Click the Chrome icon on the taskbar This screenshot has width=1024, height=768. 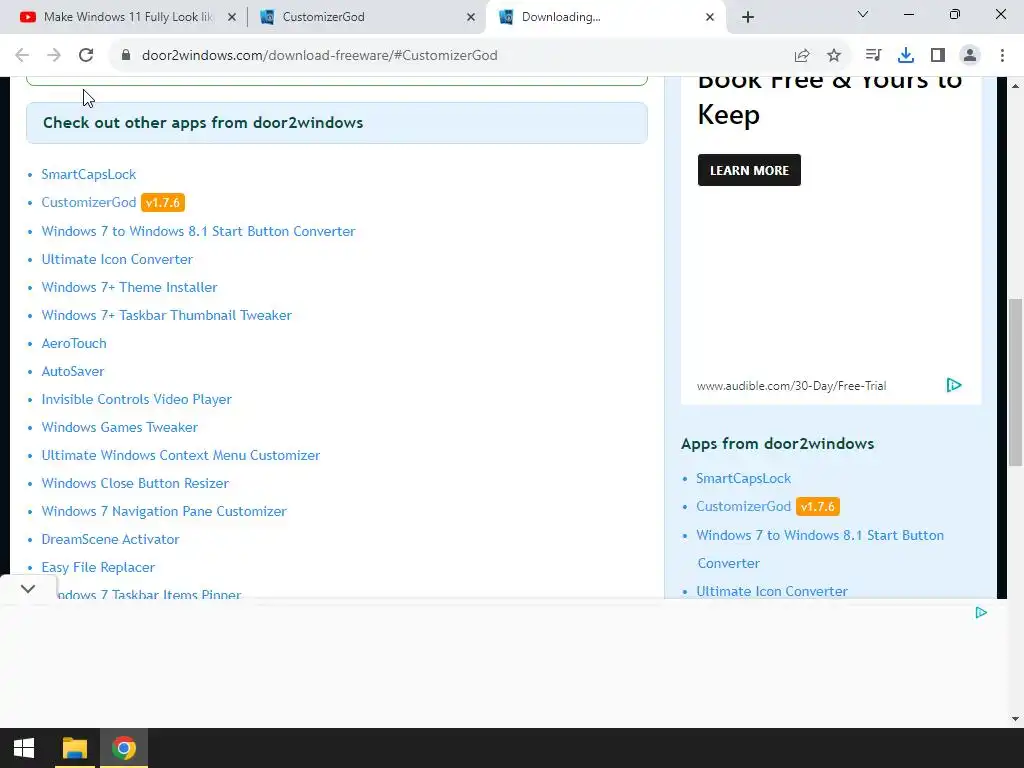click(x=124, y=748)
